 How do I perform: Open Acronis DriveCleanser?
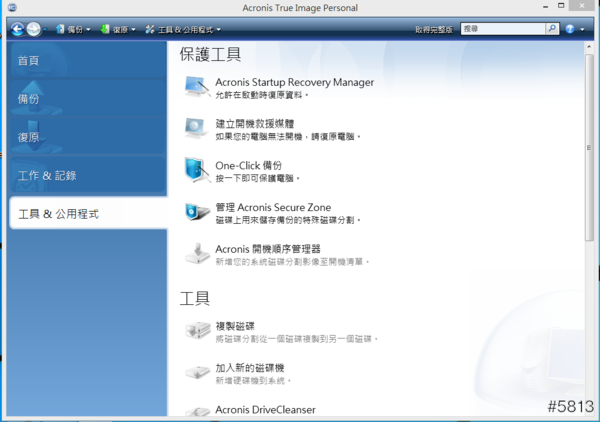(266, 410)
